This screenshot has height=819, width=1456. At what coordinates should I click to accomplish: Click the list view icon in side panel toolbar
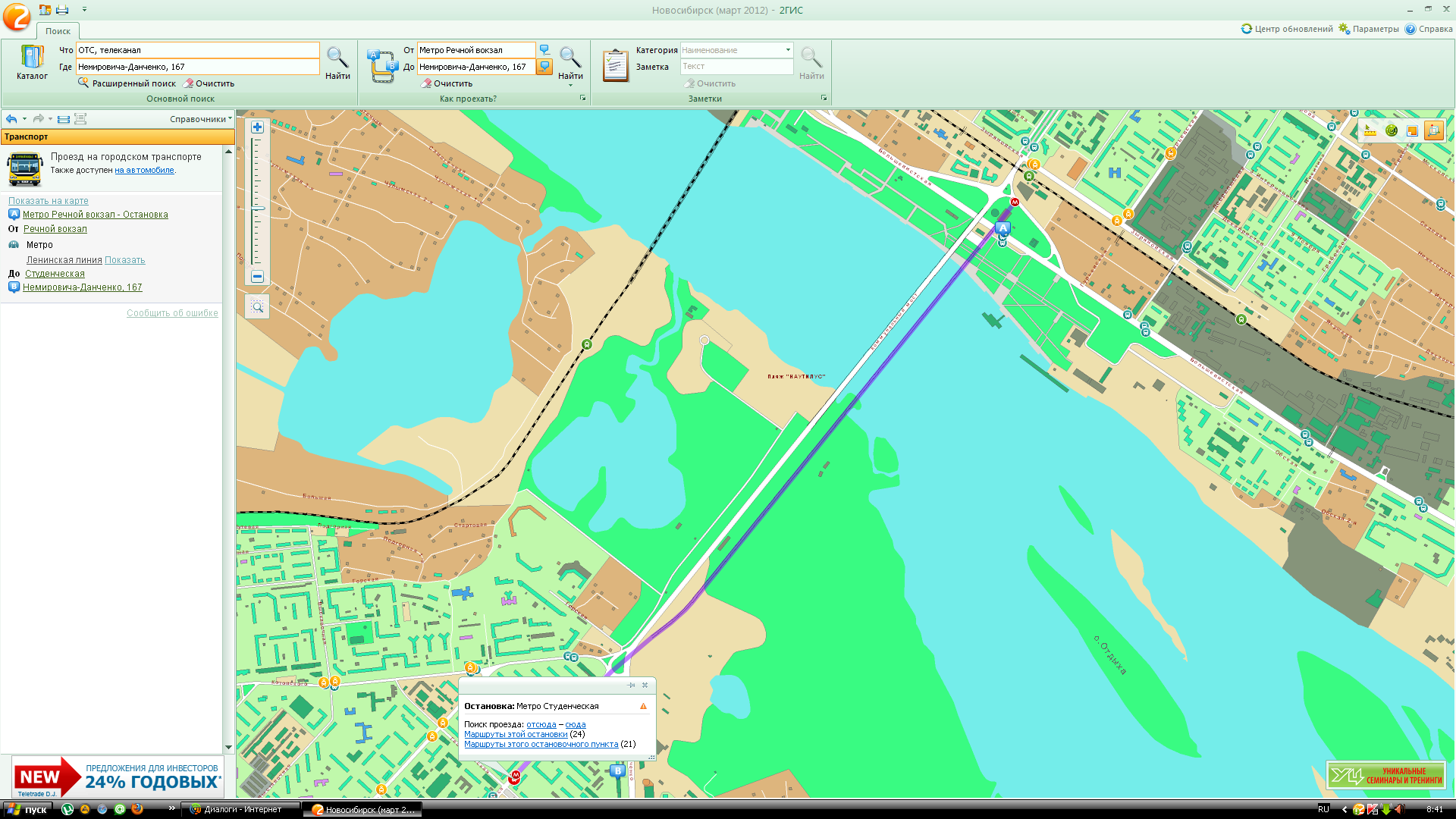coord(80,119)
